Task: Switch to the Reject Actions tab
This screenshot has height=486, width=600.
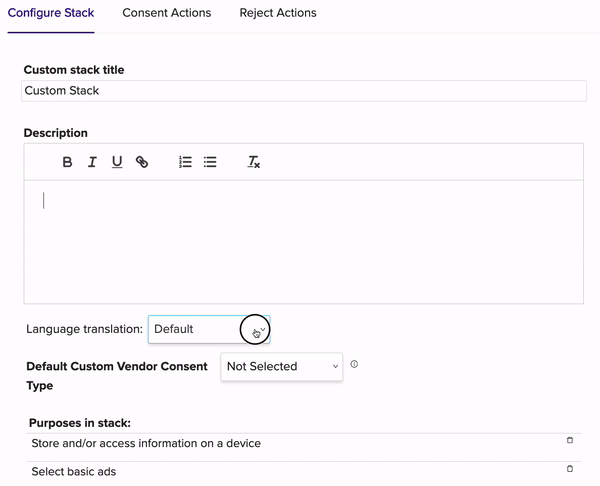Action: [x=278, y=13]
